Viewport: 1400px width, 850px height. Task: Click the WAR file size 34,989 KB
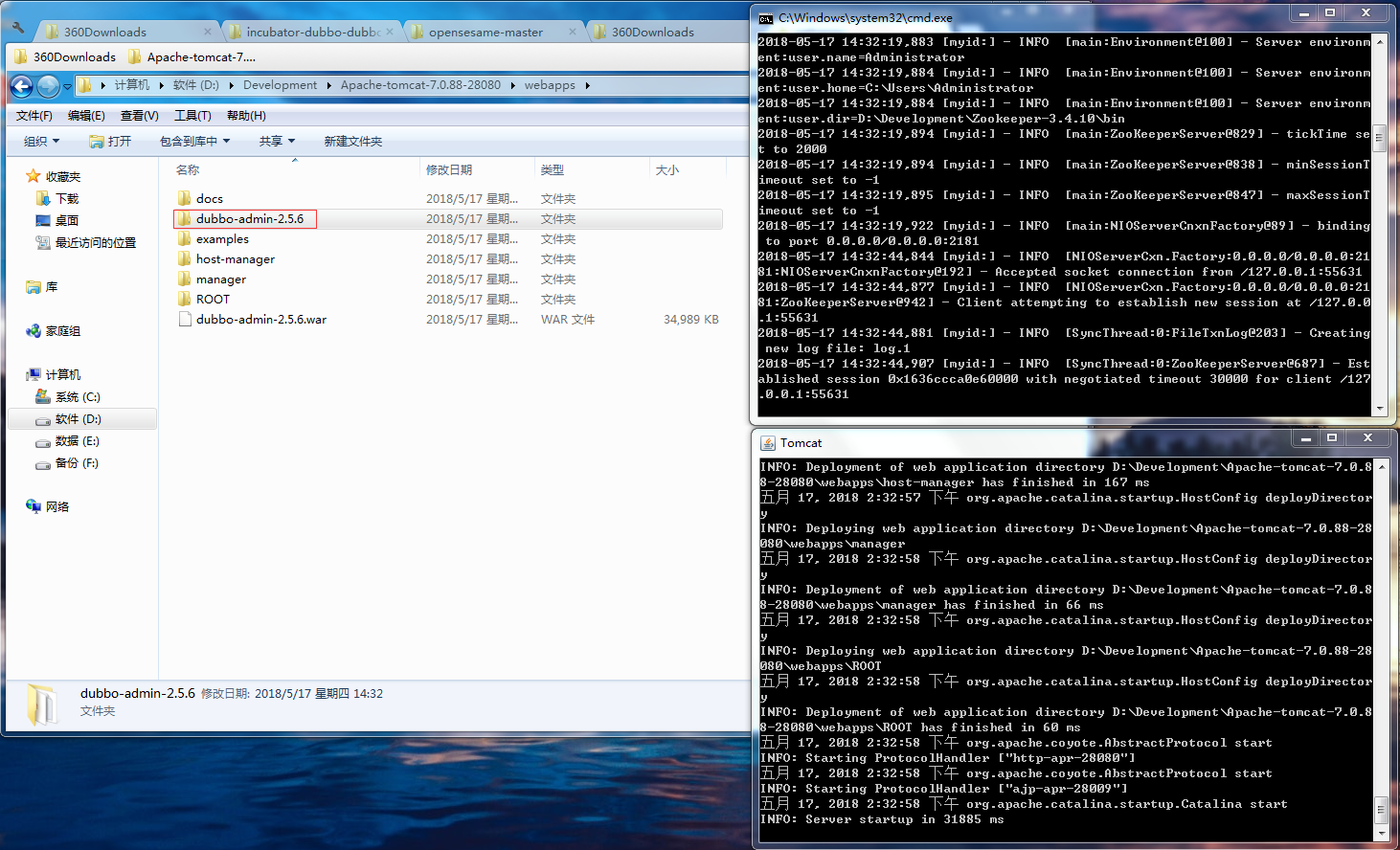[x=690, y=320]
